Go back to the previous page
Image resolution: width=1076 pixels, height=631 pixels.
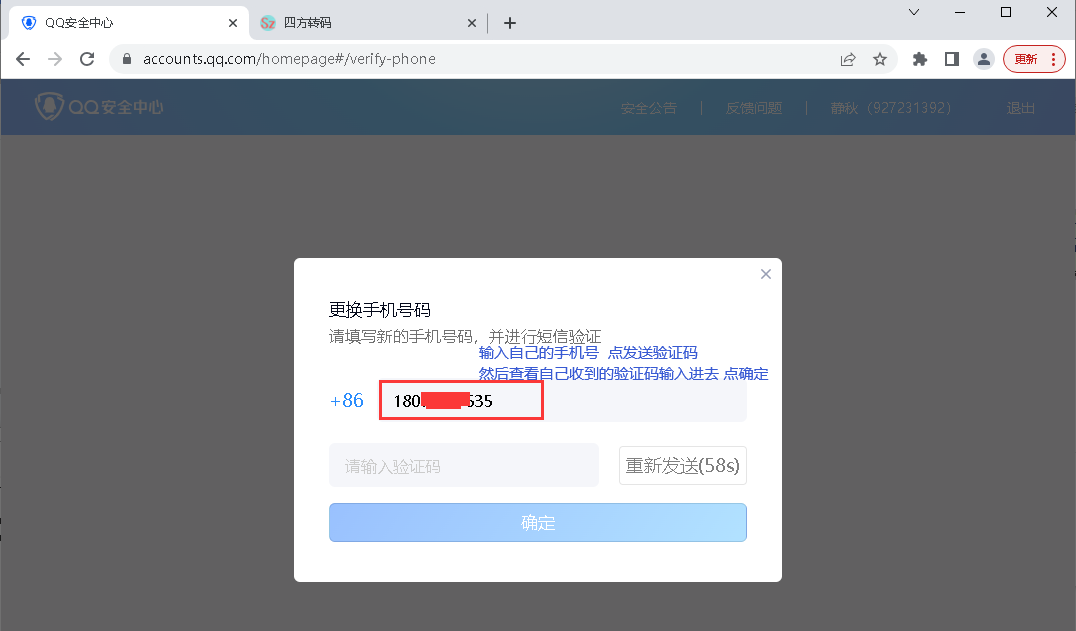point(23,59)
